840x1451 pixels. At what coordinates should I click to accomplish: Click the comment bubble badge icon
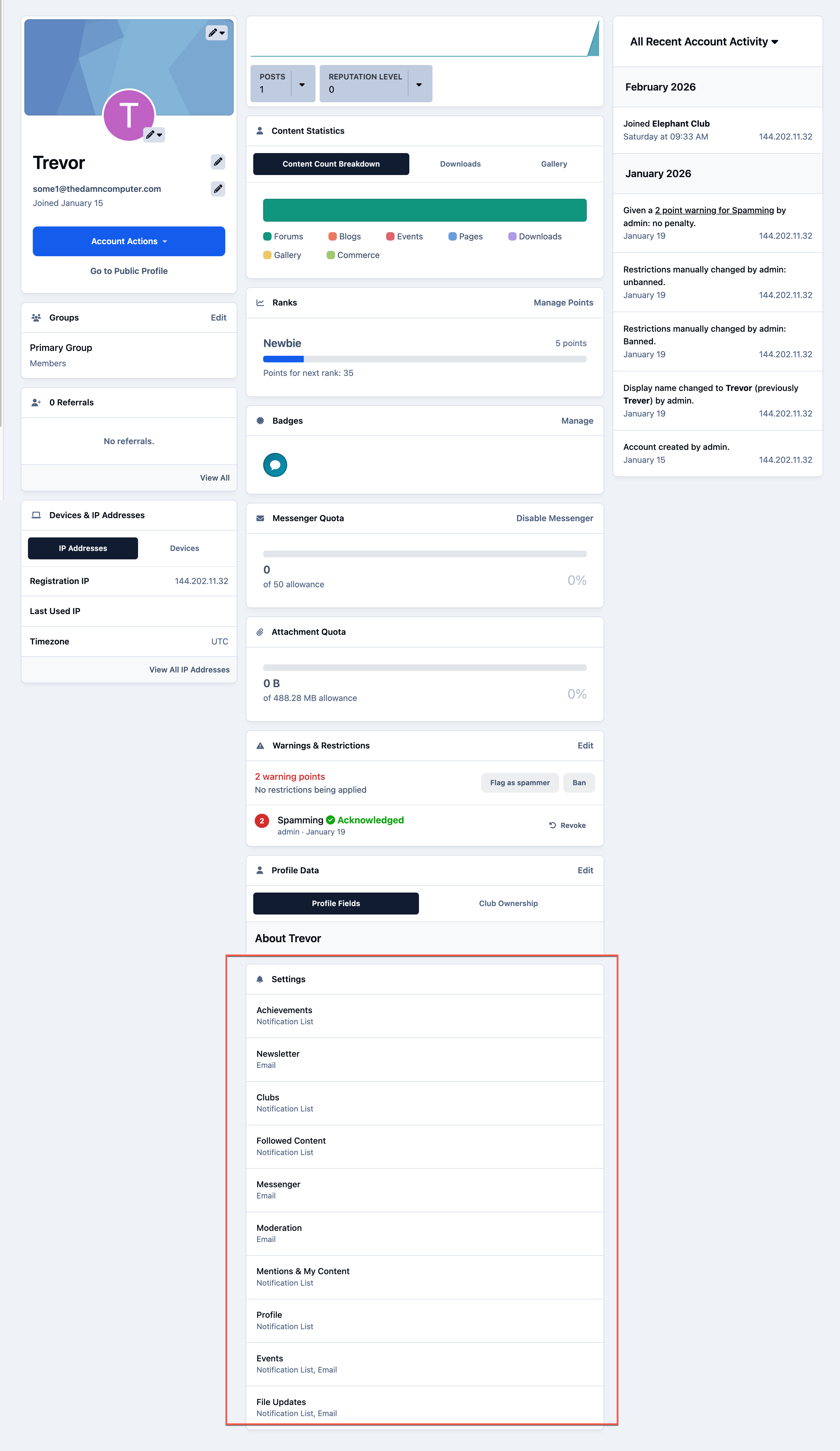[275, 465]
